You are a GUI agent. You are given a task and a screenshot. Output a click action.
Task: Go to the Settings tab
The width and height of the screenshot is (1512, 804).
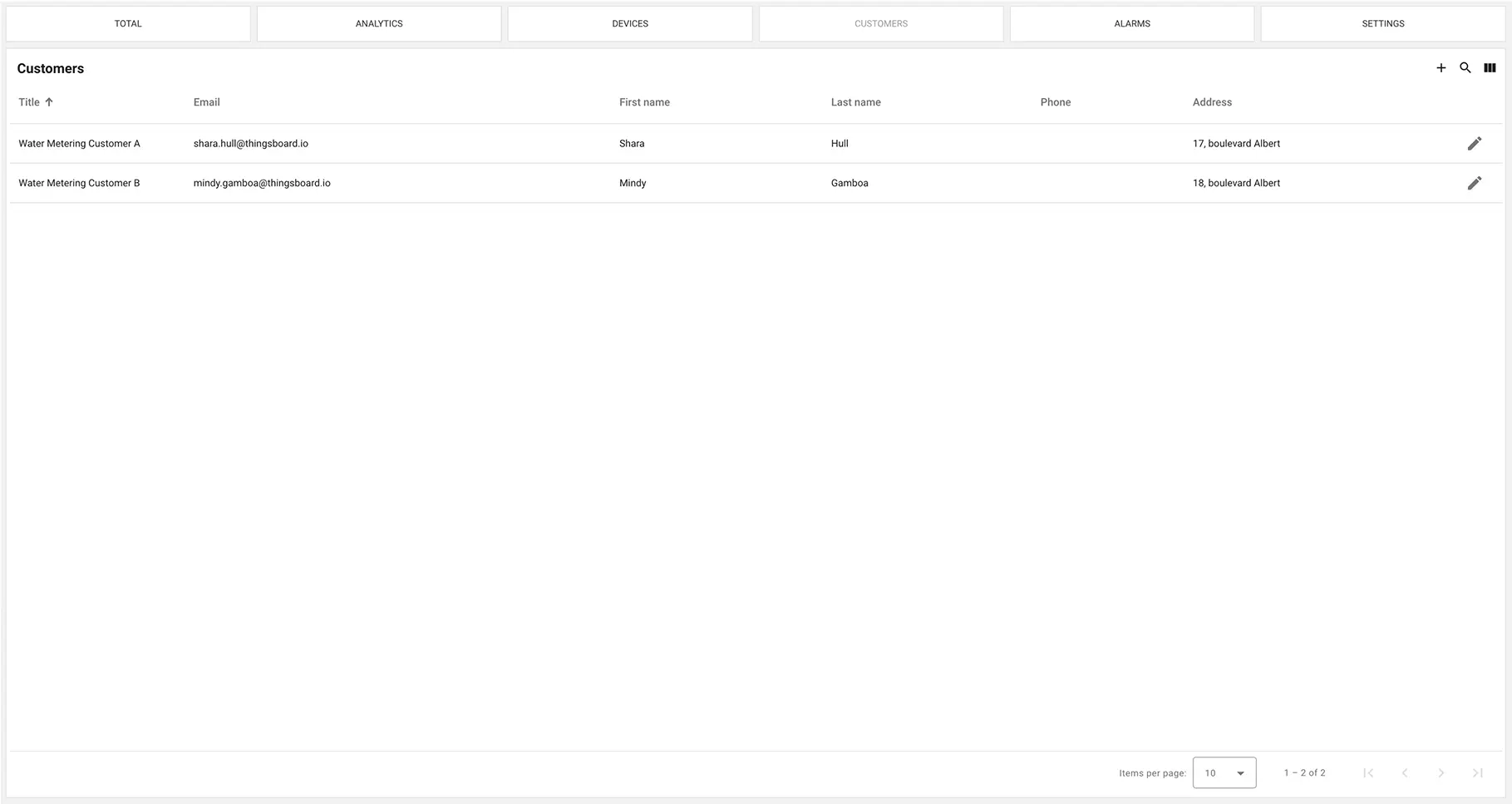point(1382,24)
